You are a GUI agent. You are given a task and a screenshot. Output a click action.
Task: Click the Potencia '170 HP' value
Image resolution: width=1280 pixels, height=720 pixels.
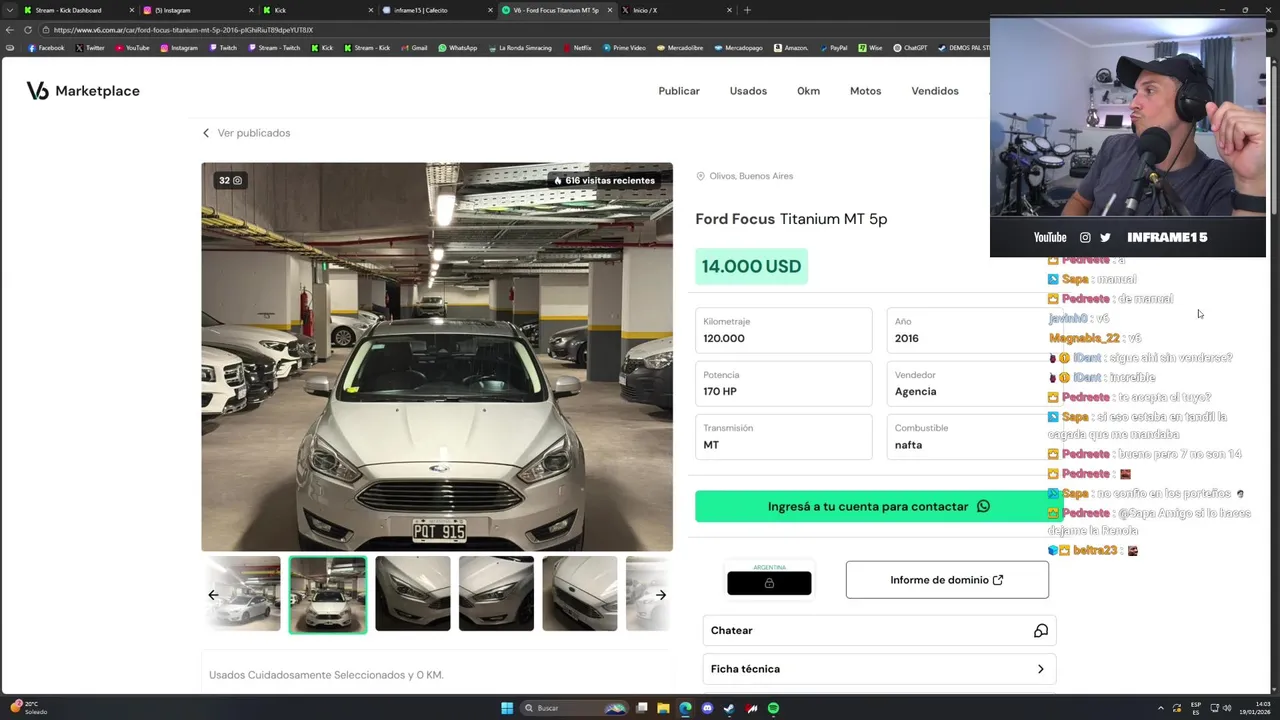(x=720, y=392)
